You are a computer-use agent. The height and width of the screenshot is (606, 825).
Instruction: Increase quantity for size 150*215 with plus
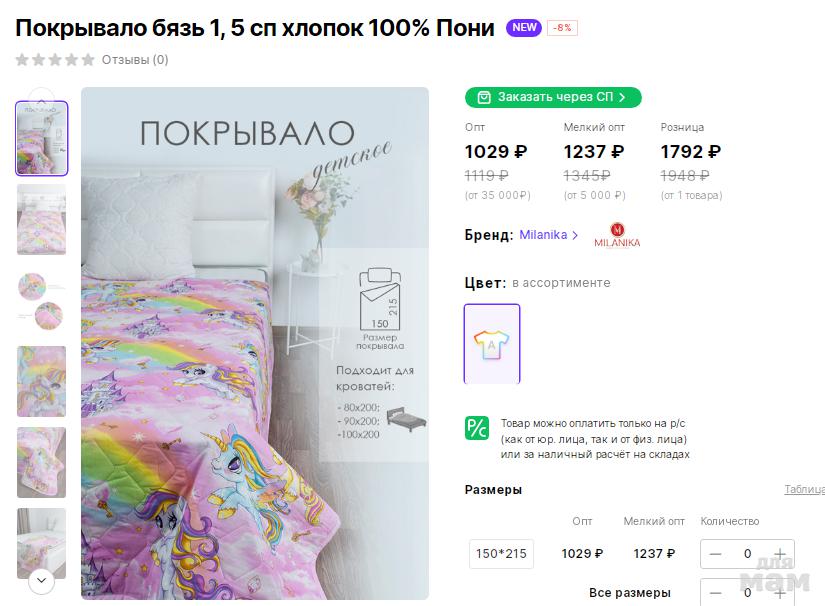pos(780,554)
